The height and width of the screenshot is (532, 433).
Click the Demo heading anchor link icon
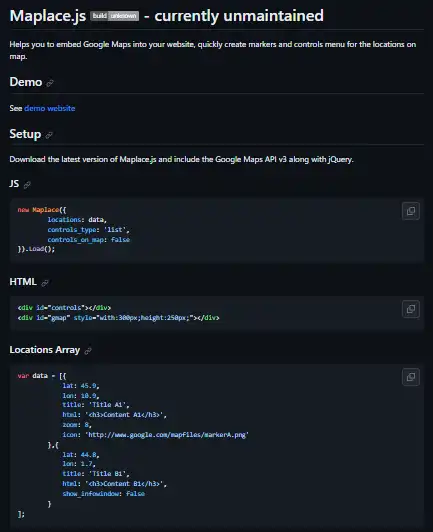50,83
